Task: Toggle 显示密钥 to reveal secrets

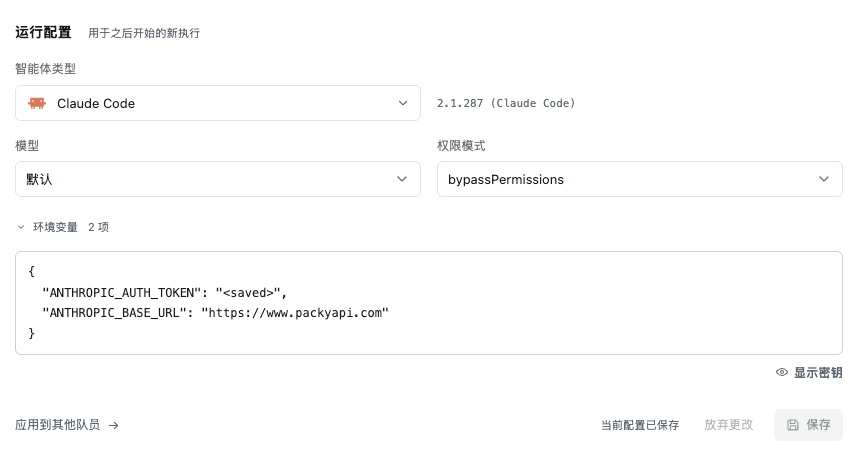Action: 809,372
